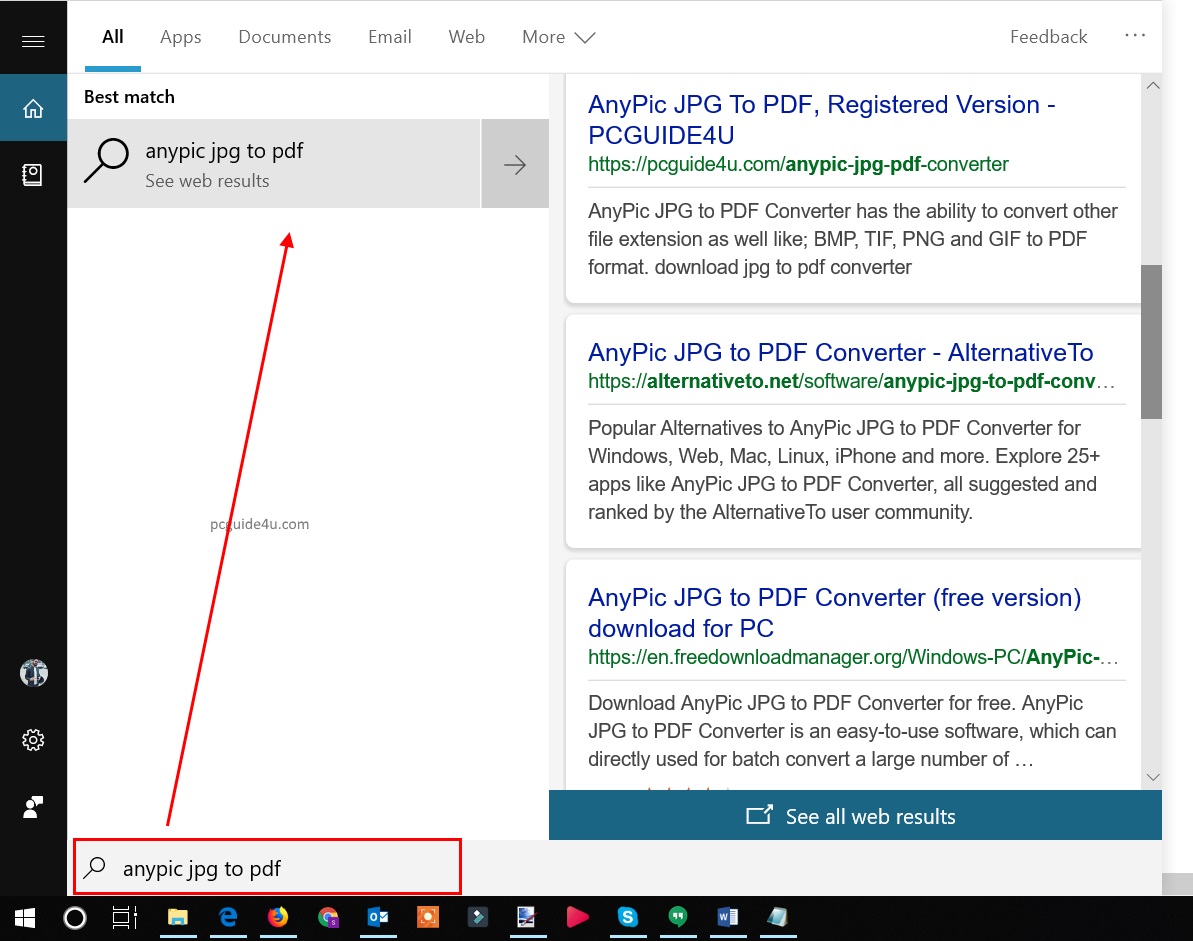
Task: Switch to the Documents tab
Action: (x=284, y=37)
